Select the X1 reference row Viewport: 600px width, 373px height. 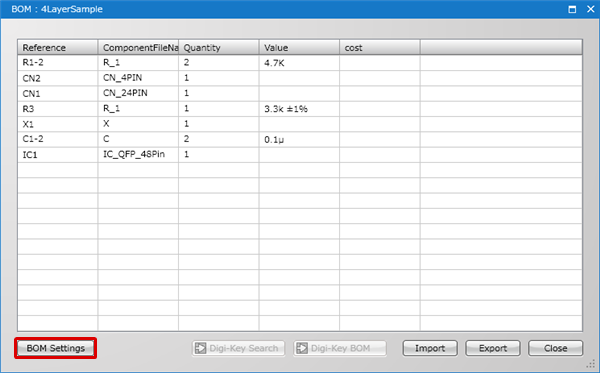[300, 124]
